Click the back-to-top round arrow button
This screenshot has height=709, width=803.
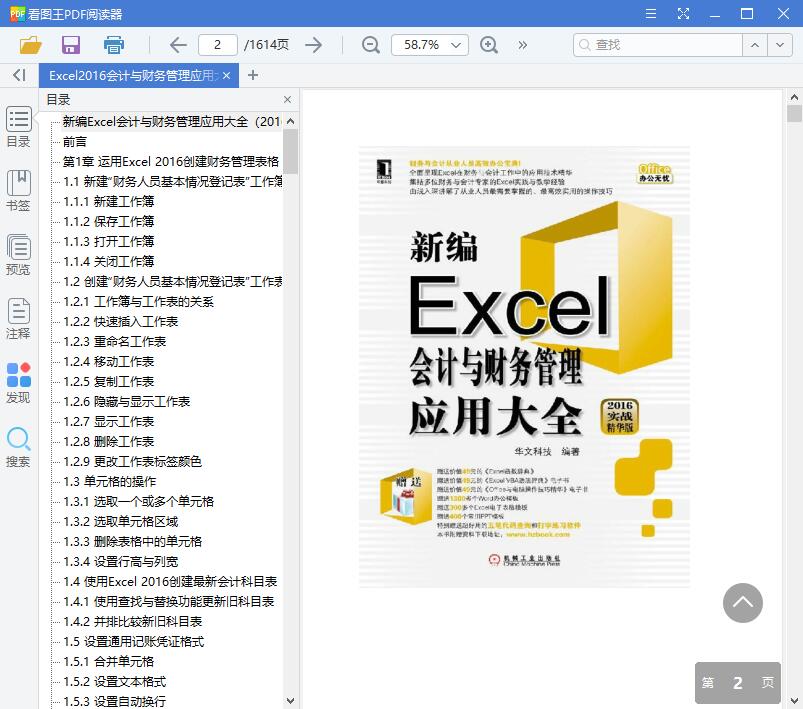pyautogui.click(x=743, y=603)
